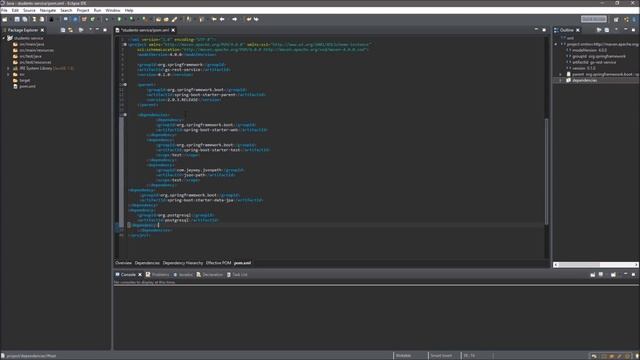Open the Run menu
Screen dimensions: 640x360
[x=97, y=10]
